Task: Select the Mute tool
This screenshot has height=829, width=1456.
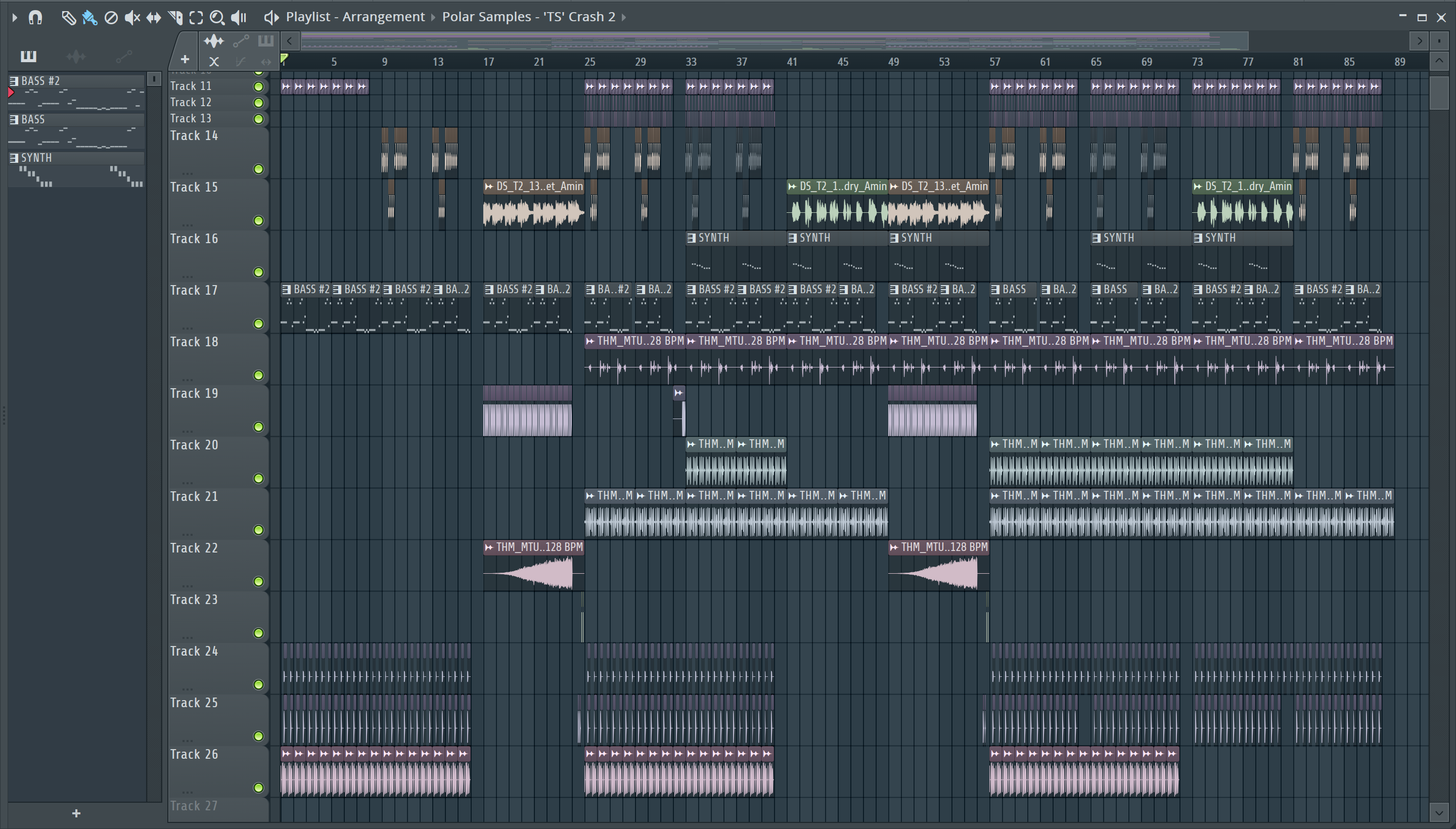Action: pos(132,18)
